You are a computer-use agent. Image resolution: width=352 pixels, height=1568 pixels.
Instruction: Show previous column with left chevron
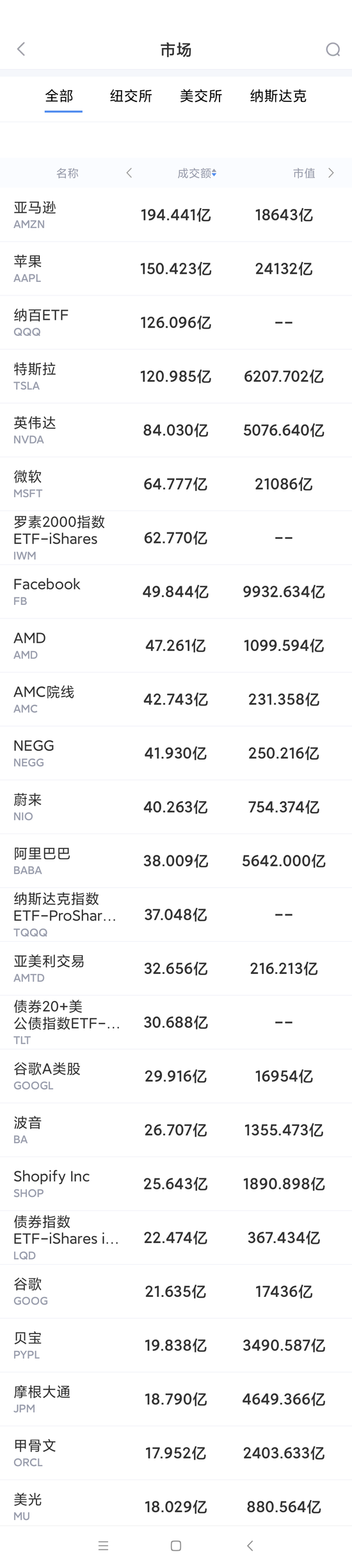pyautogui.click(x=129, y=173)
